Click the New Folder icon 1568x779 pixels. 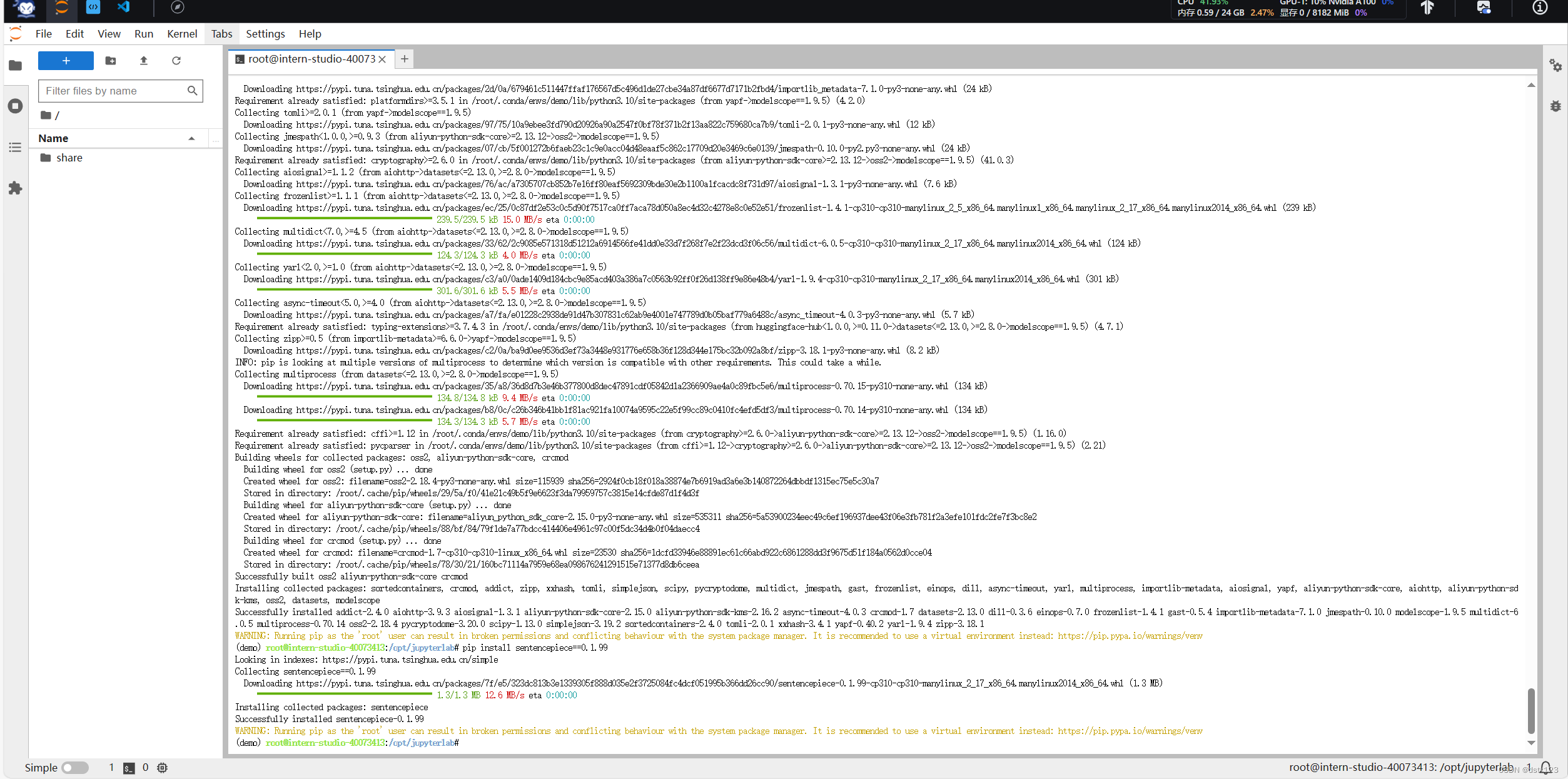click(x=111, y=61)
